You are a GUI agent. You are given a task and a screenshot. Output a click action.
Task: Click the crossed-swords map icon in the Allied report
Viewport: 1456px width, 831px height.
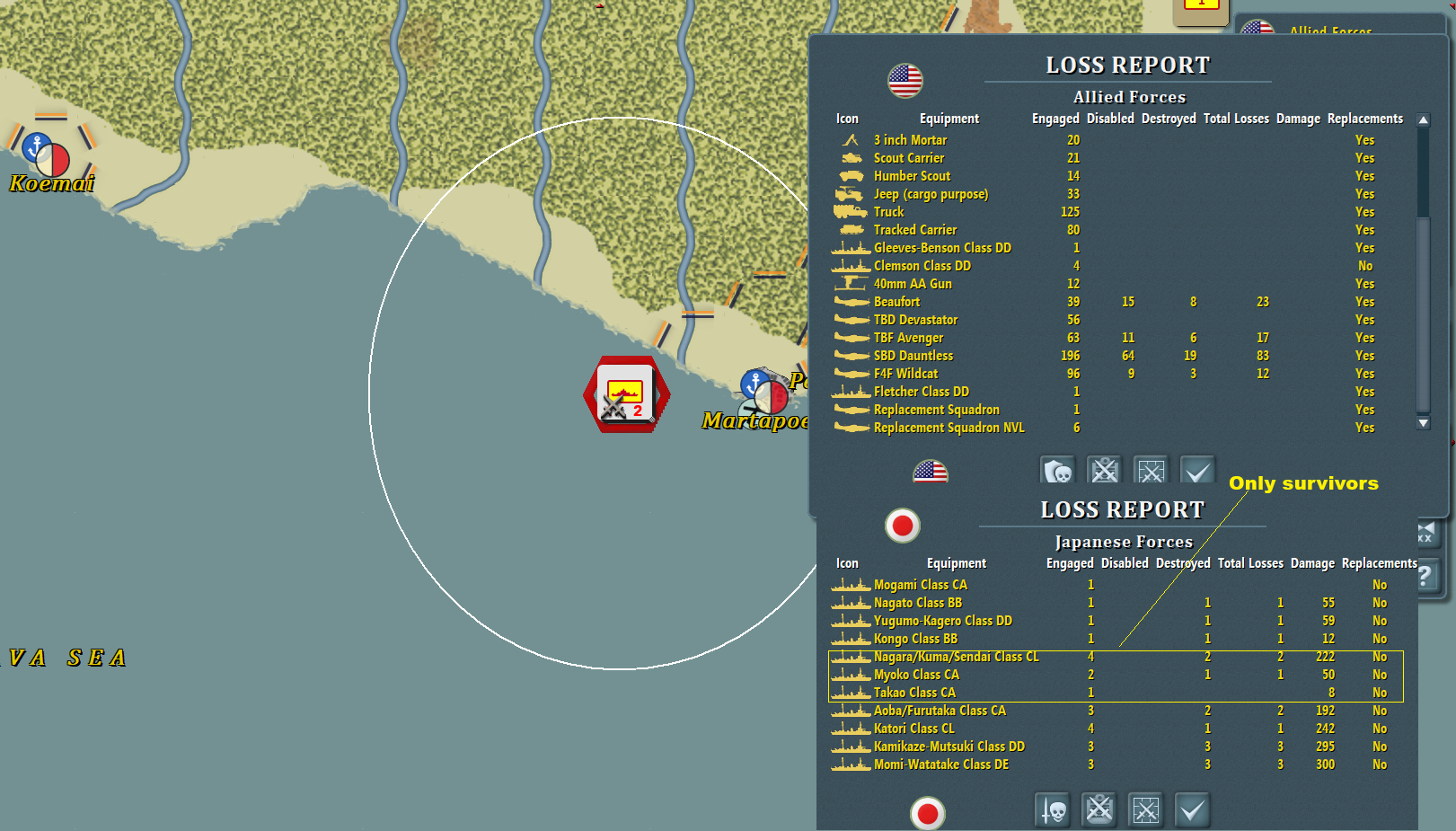point(1151,470)
